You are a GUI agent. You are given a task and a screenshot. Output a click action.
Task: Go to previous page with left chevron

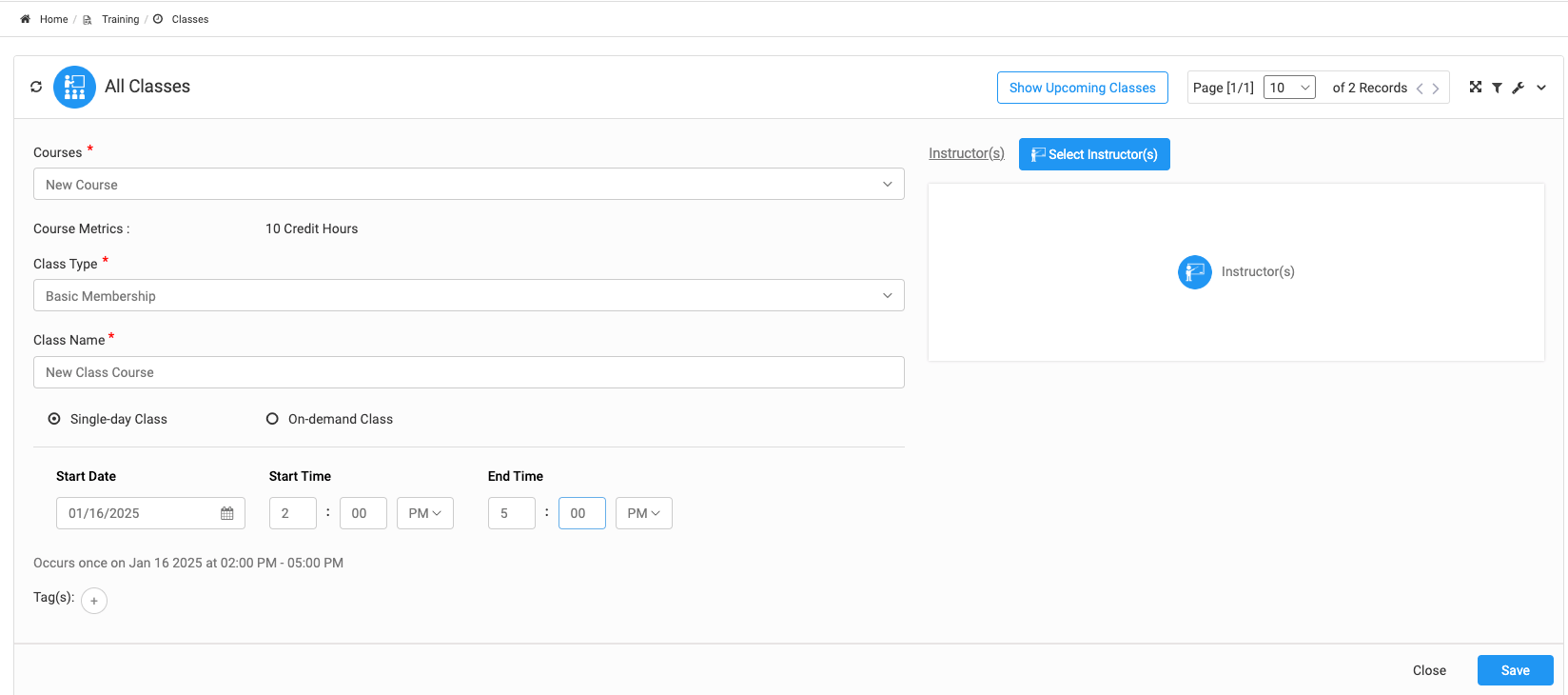coord(1420,89)
